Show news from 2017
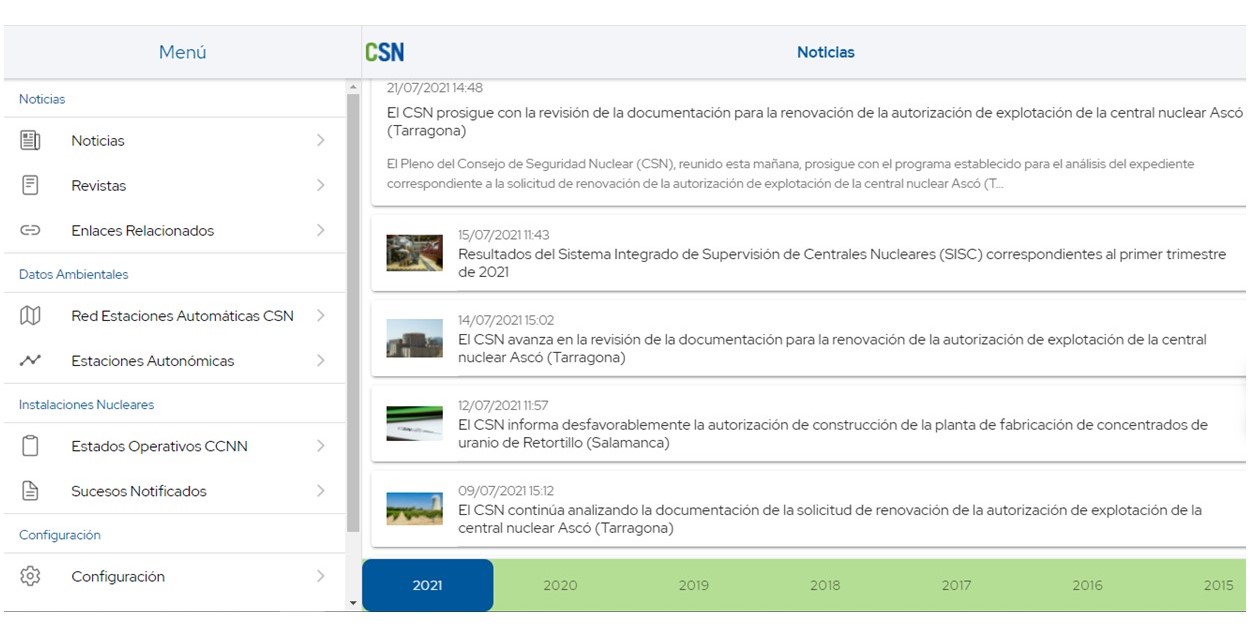Image resolution: width=1253 pixels, height=631 pixels. 956,585
